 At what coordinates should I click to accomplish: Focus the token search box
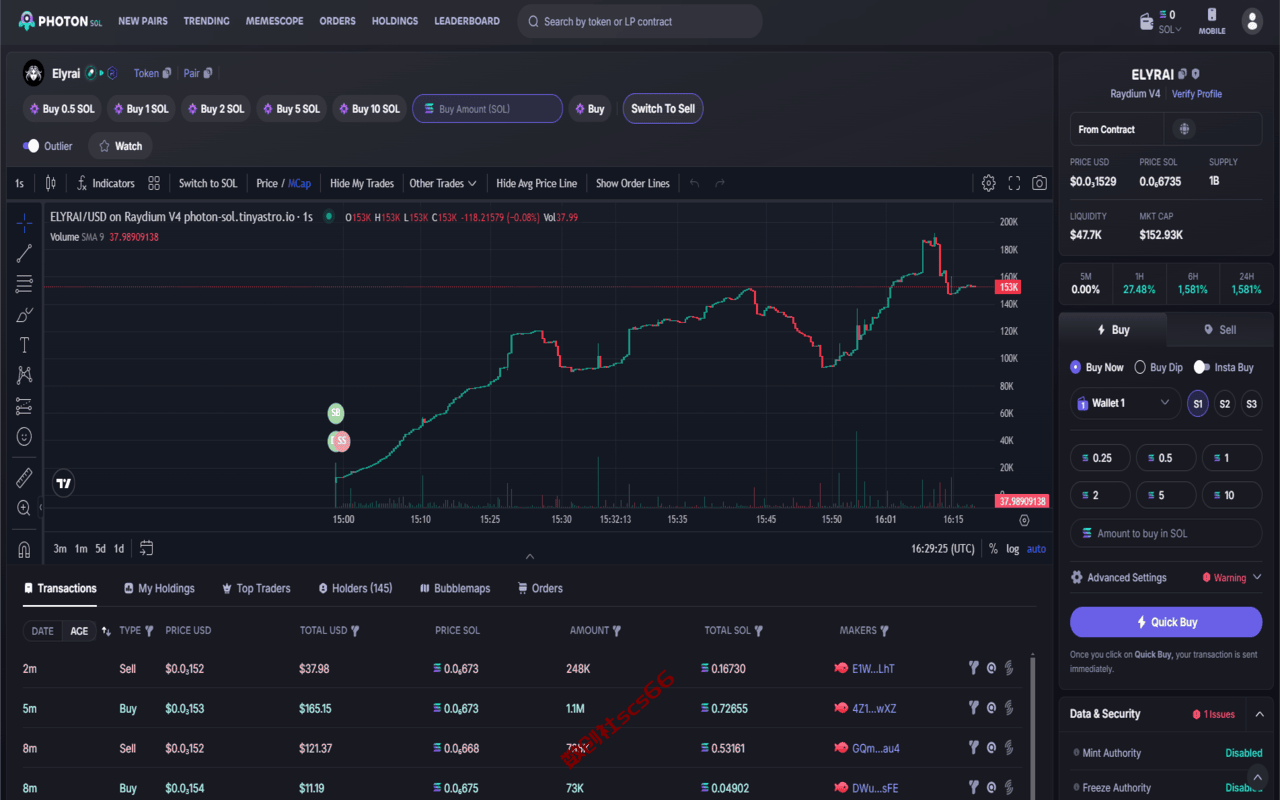coord(640,21)
